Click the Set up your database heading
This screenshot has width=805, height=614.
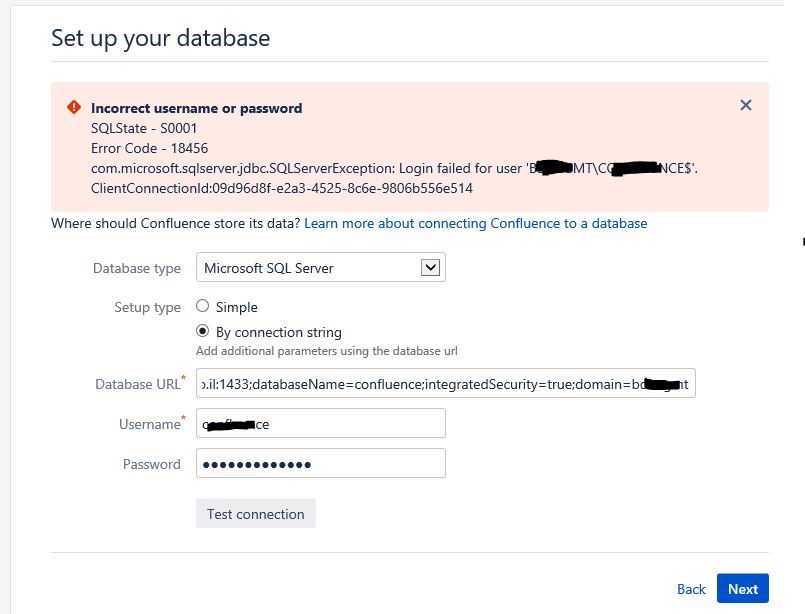coord(160,39)
